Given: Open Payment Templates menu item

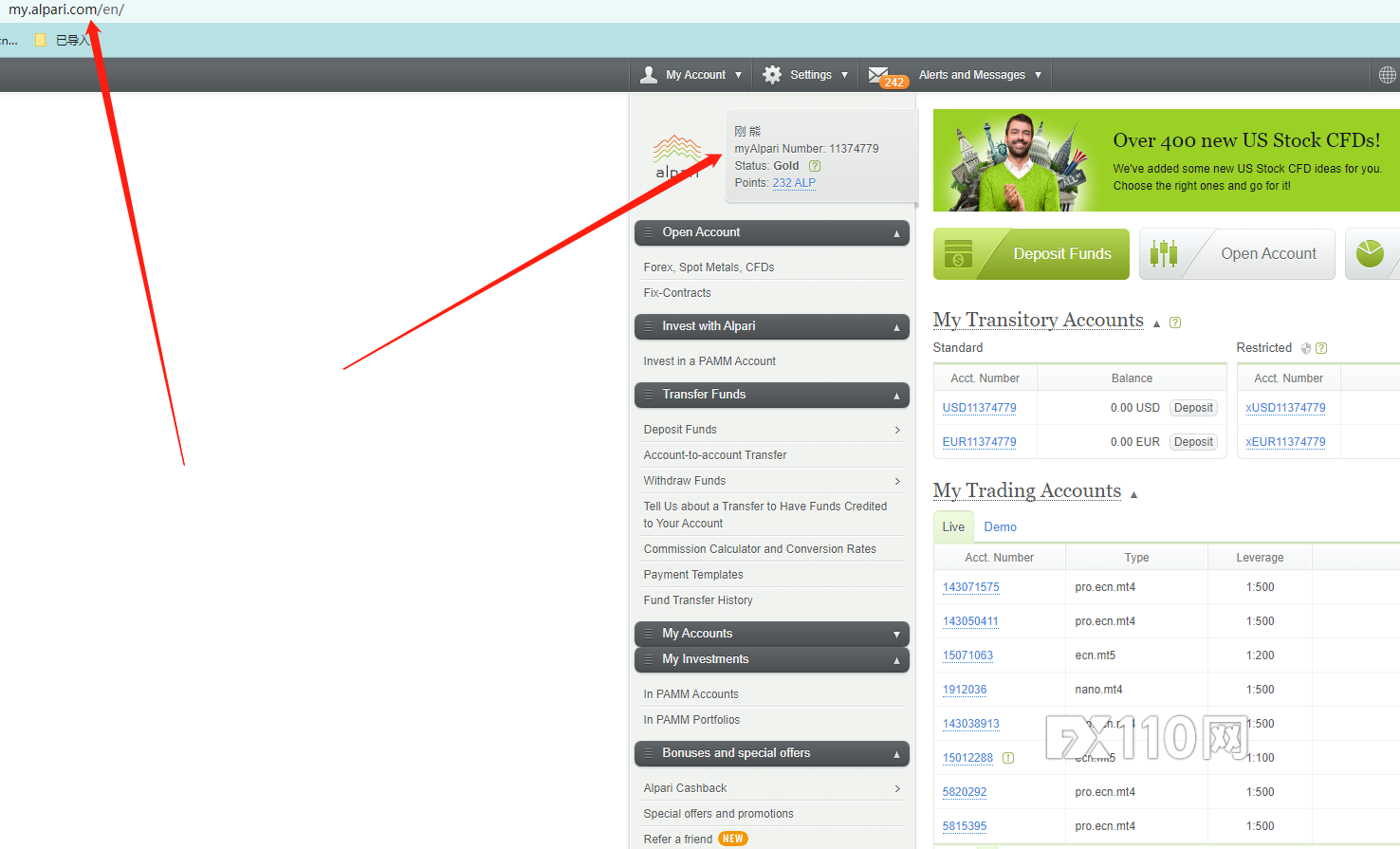Looking at the screenshot, I should (x=693, y=575).
